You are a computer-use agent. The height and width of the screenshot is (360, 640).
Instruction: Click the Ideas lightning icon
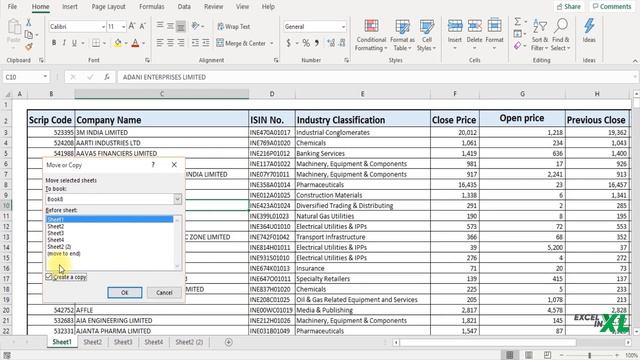click(x=589, y=26)
